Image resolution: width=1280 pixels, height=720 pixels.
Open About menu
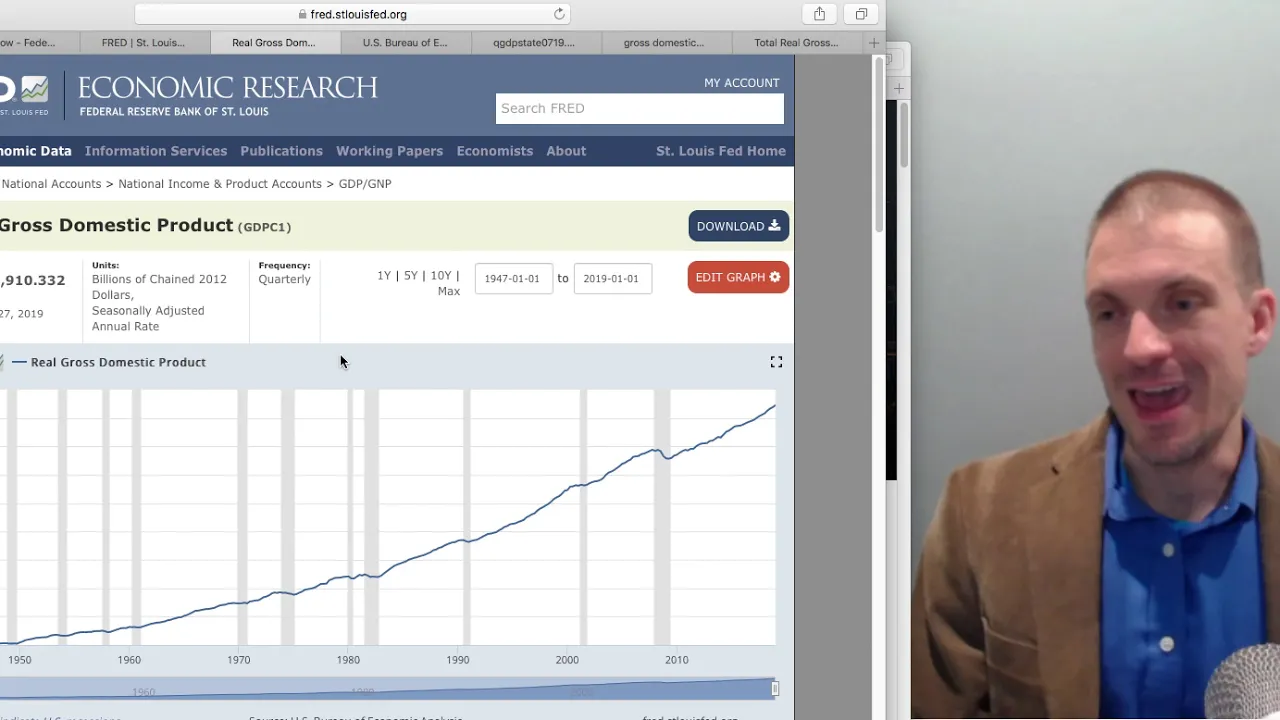566,151
